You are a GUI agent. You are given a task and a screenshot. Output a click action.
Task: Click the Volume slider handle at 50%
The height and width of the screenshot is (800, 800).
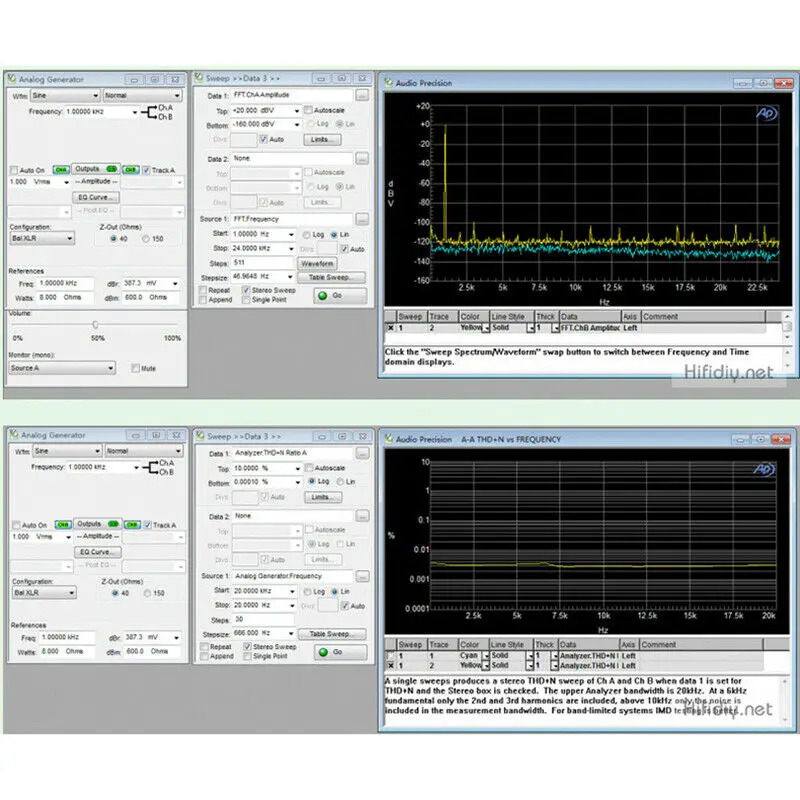[x=95, y=324]
